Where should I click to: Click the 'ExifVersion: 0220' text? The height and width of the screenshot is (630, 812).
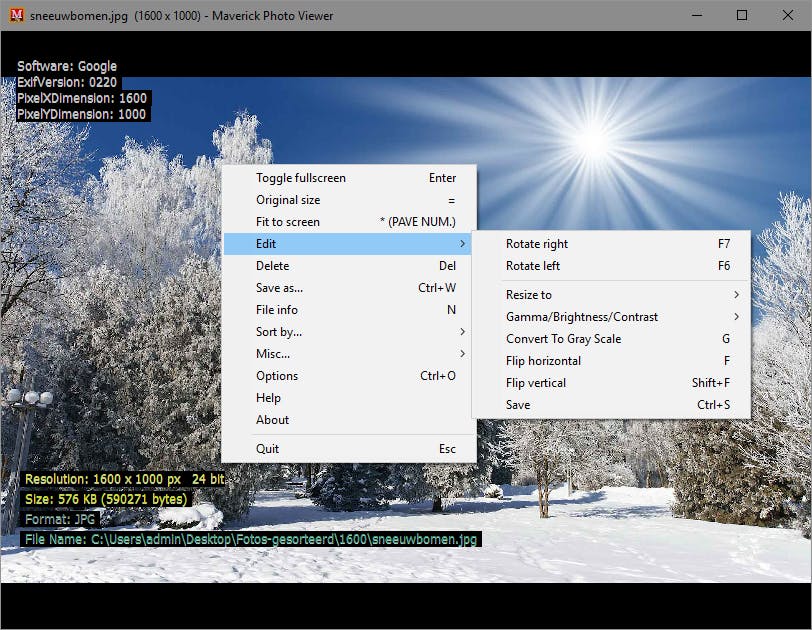[x=67, y=82]
